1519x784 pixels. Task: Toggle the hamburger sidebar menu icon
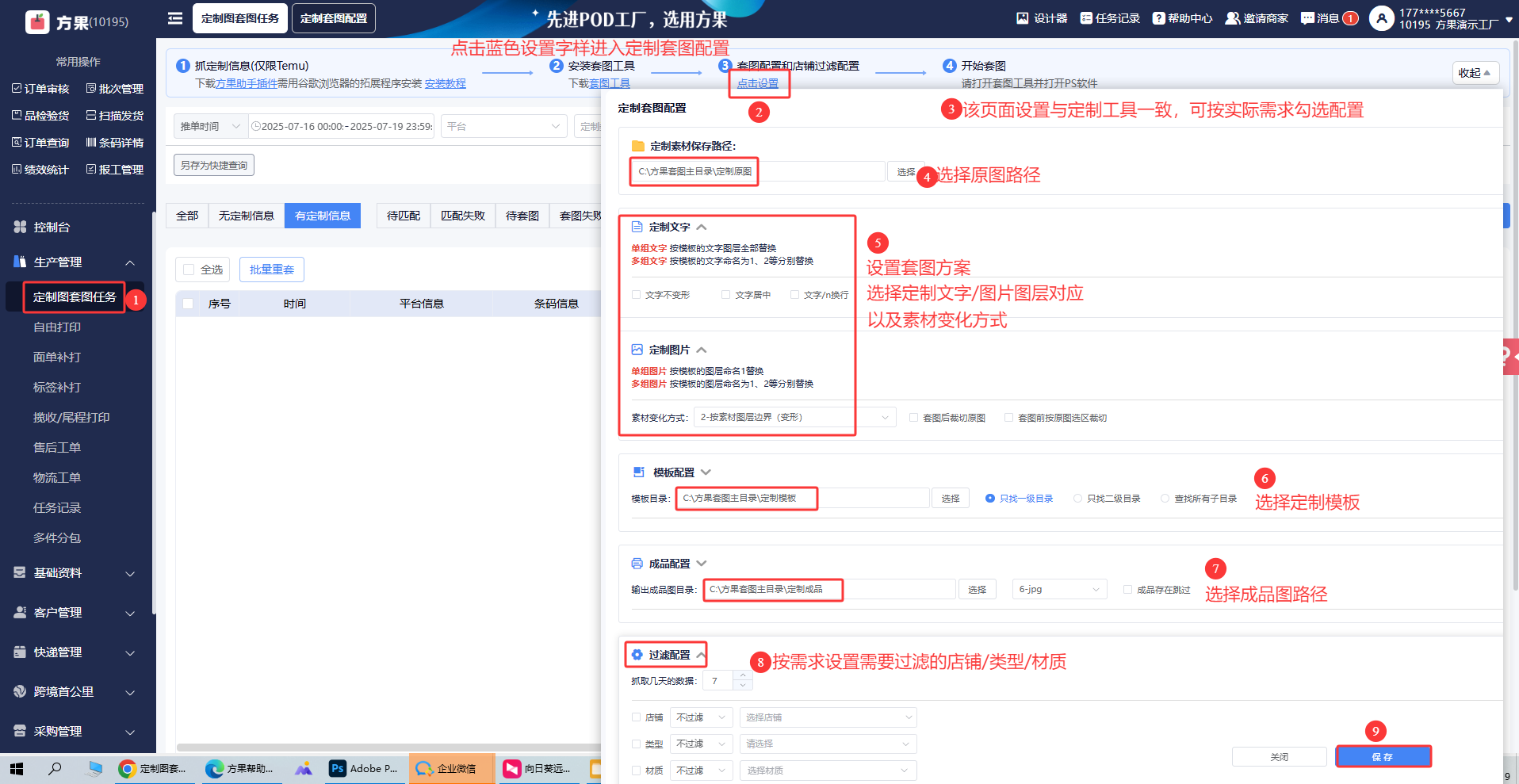click(x=175, y=18)
